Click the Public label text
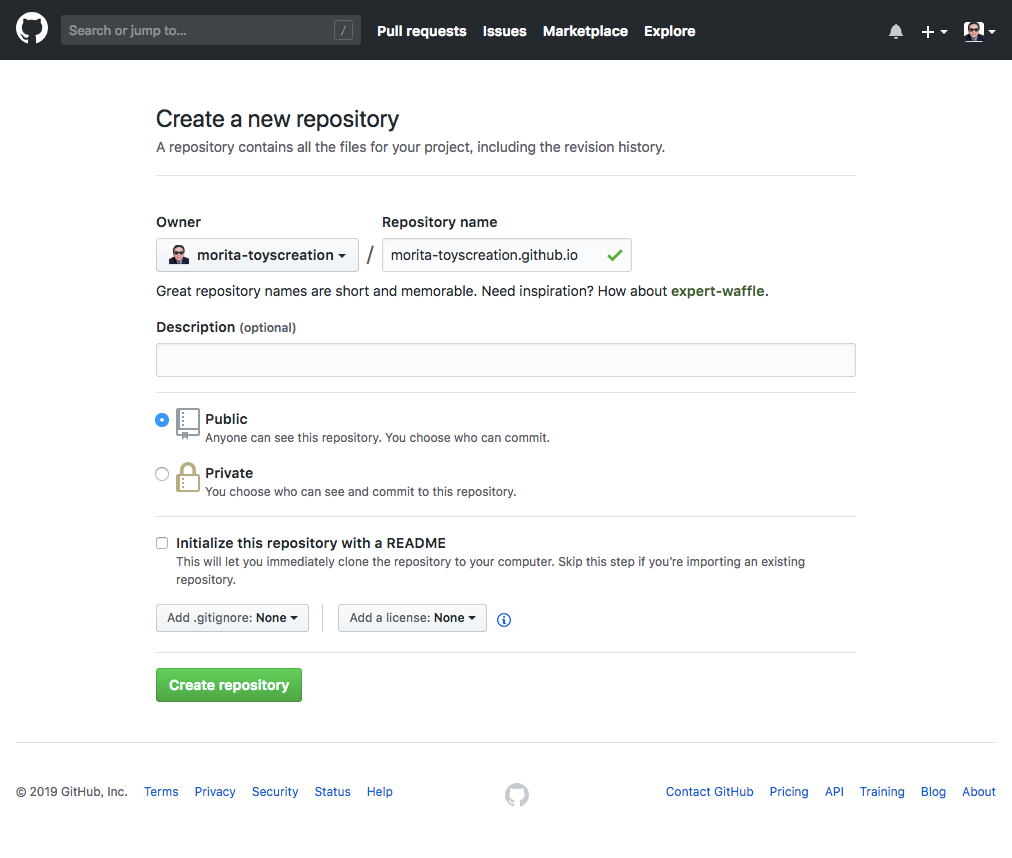The height and width of the screenshot is (858, 1012). click(x=226, y=419)
